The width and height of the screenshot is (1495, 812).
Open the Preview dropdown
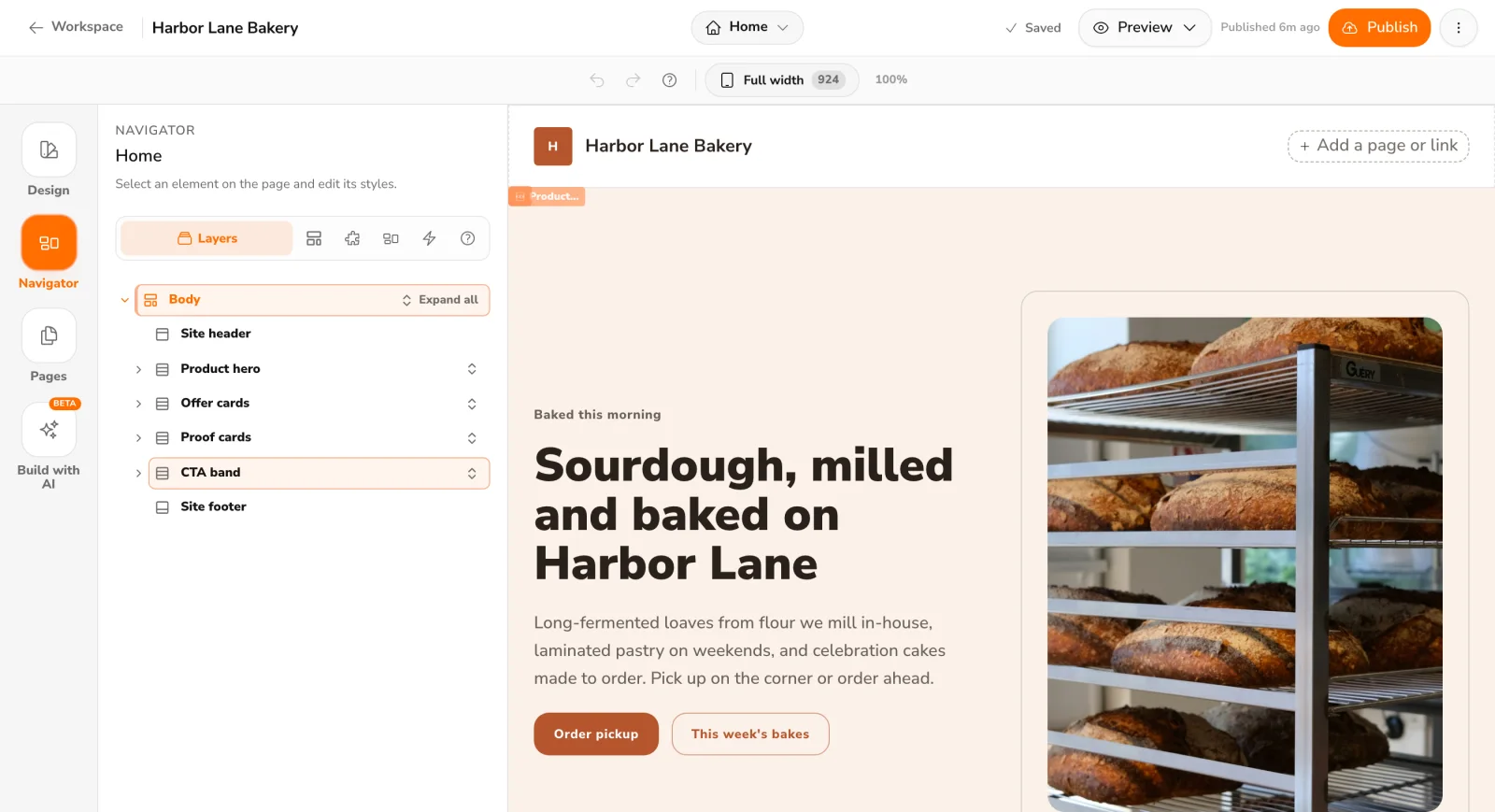[1145, 28]
